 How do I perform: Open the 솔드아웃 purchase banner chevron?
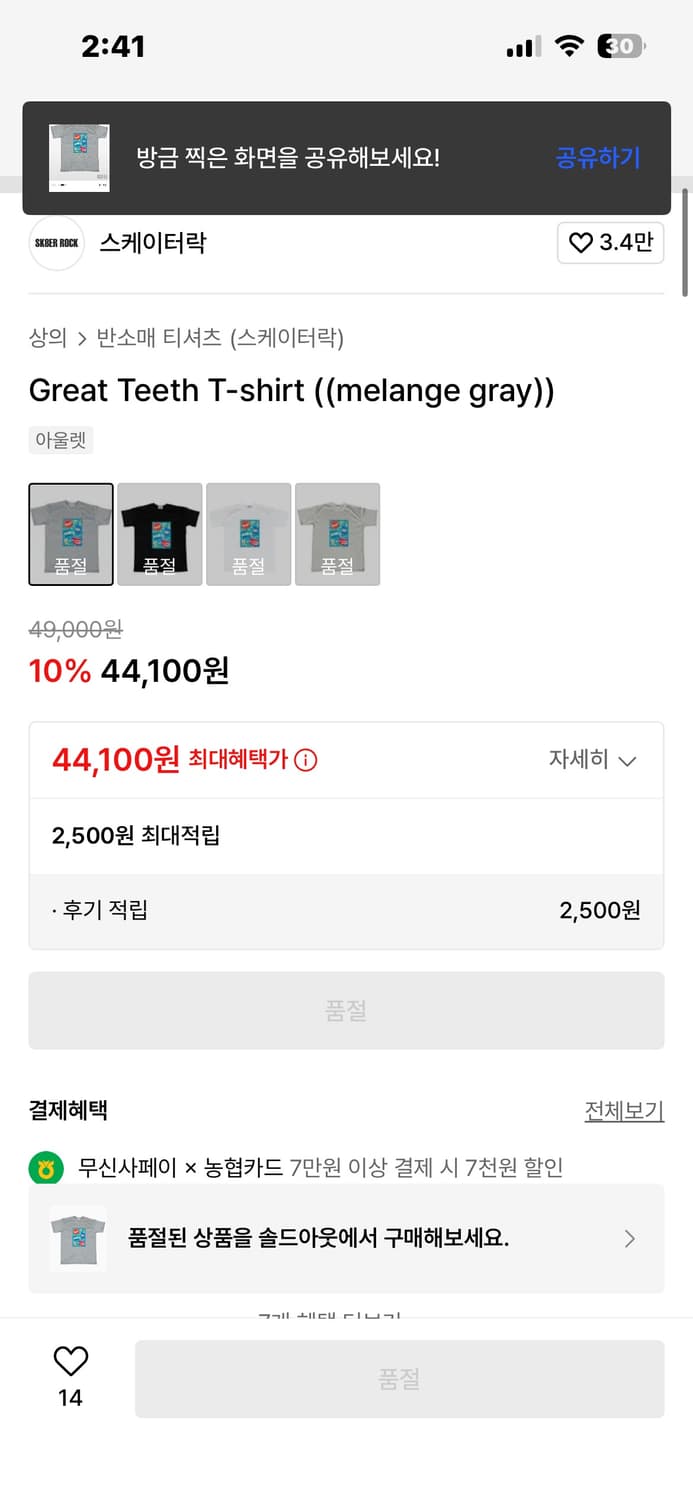click(629, 1239)
